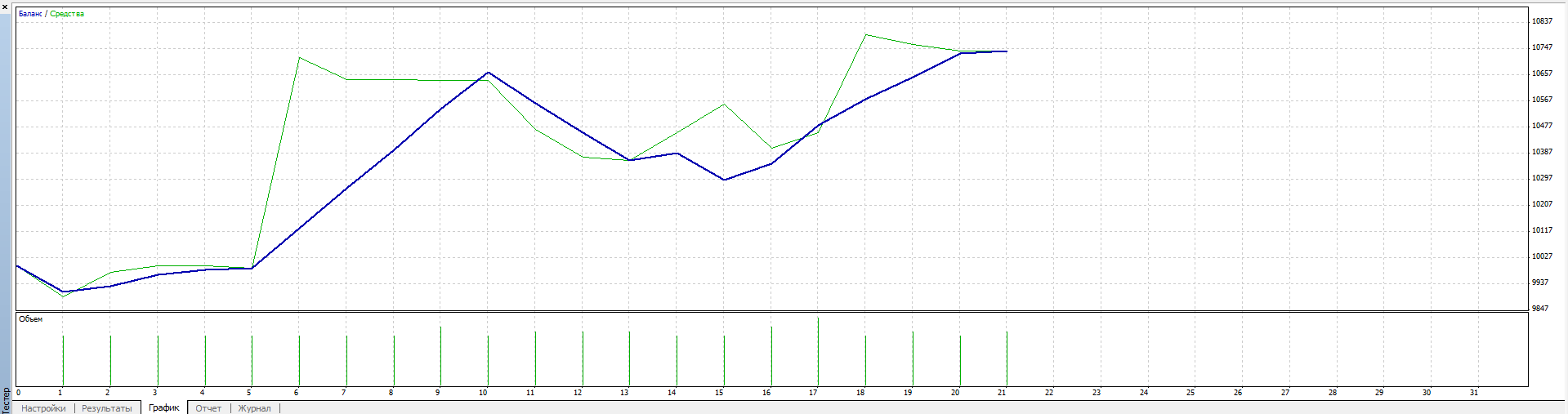1568x414 pixels.
Task: Click the 9847 axis value
Action: tap(1539, 309)
